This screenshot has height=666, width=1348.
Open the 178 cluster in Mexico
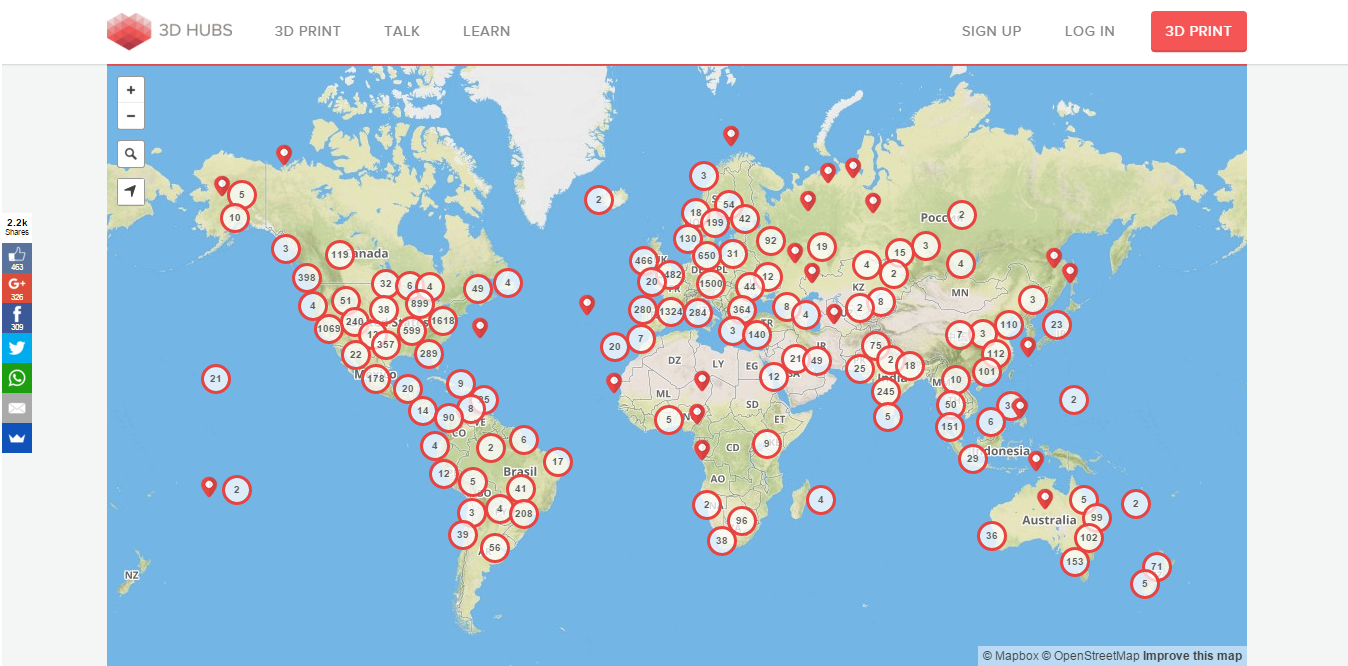click(376, 378)
